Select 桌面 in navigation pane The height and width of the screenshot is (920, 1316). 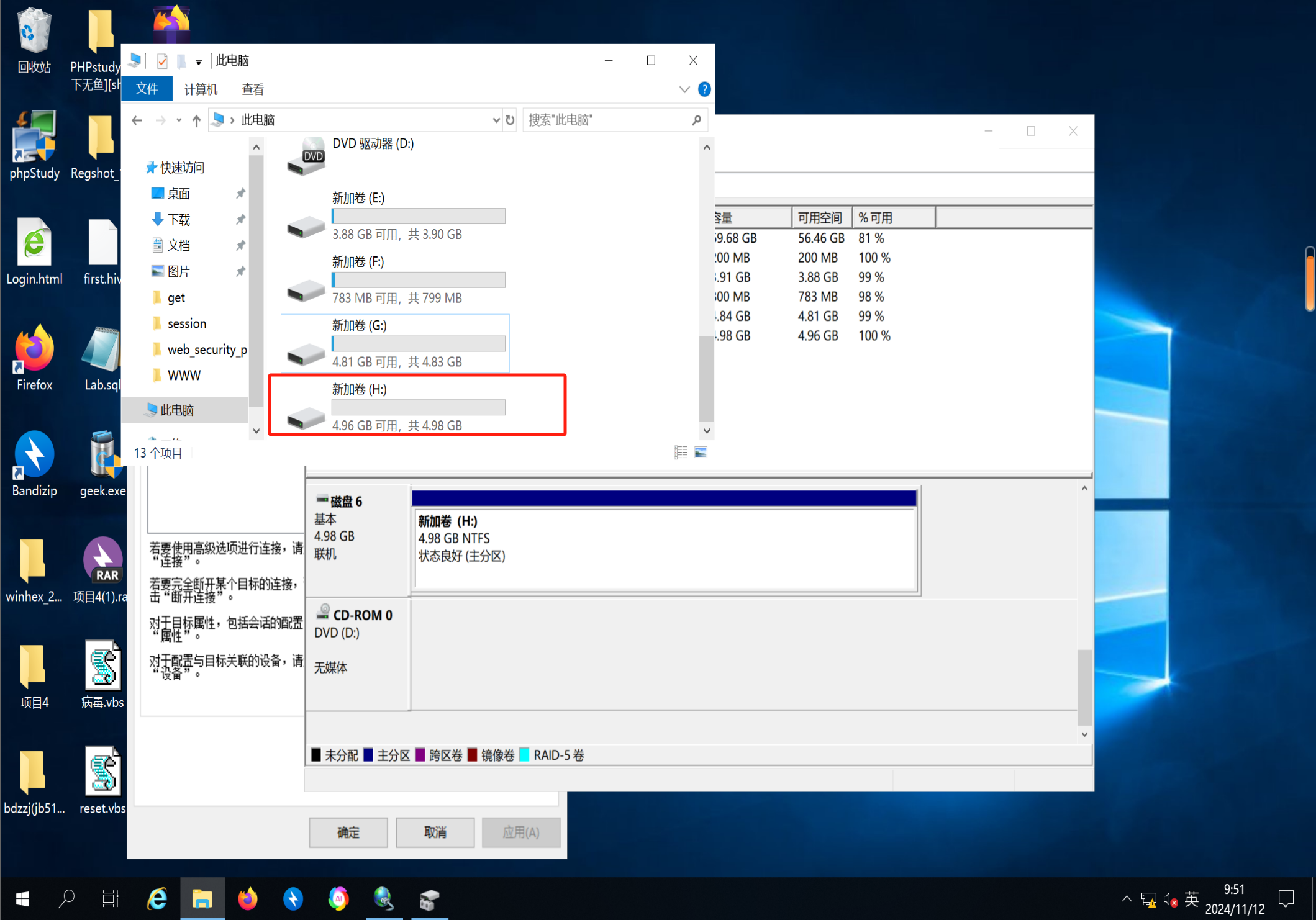[x=171, y=193]
